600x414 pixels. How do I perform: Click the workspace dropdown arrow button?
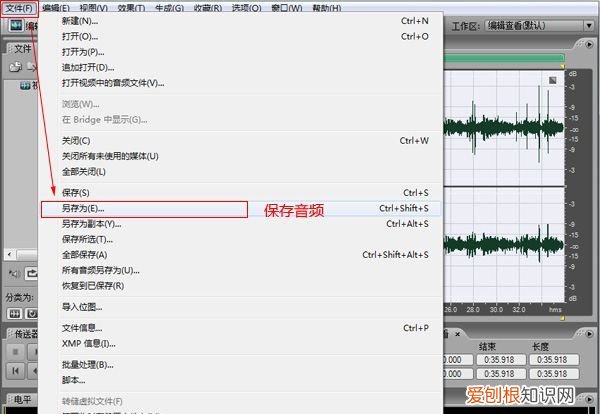[589, 26]
